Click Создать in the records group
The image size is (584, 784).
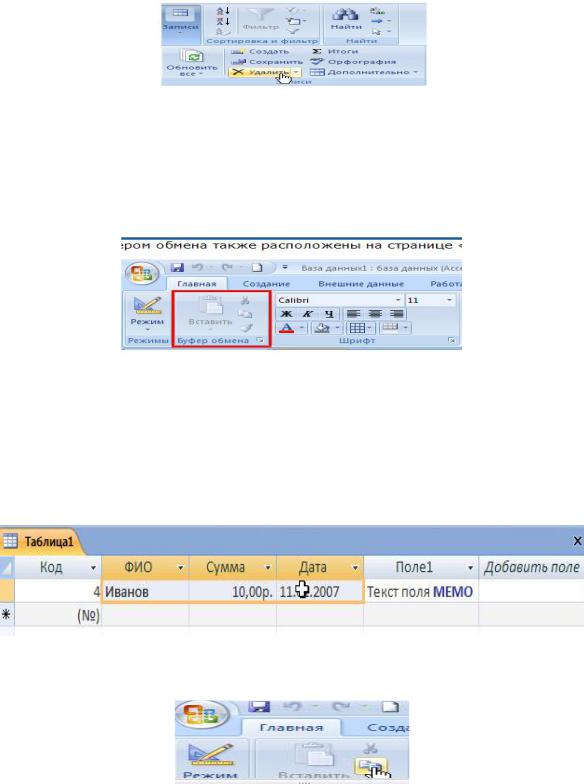tap(260, 51)
